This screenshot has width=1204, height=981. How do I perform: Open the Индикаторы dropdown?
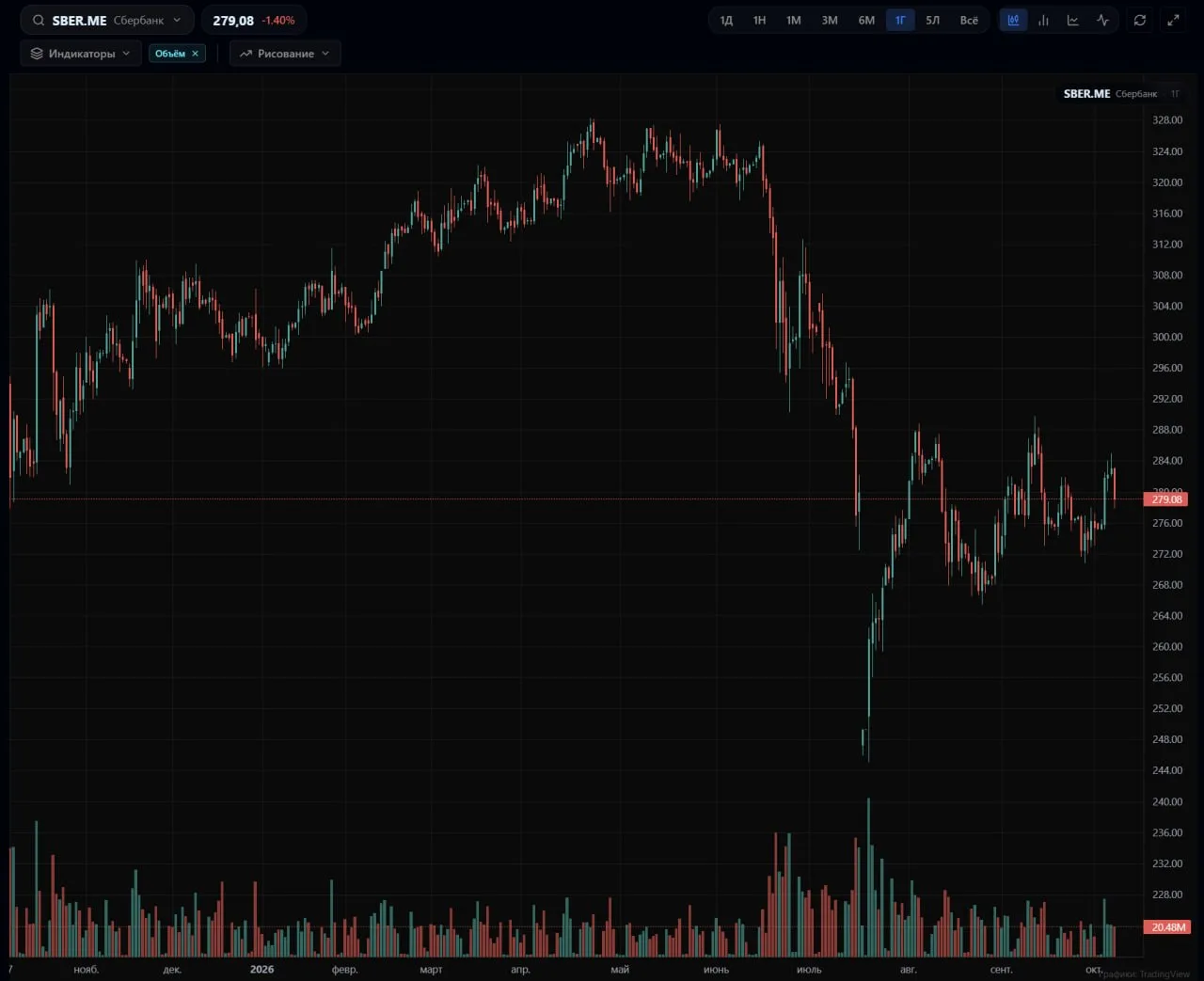click(81, 54)
